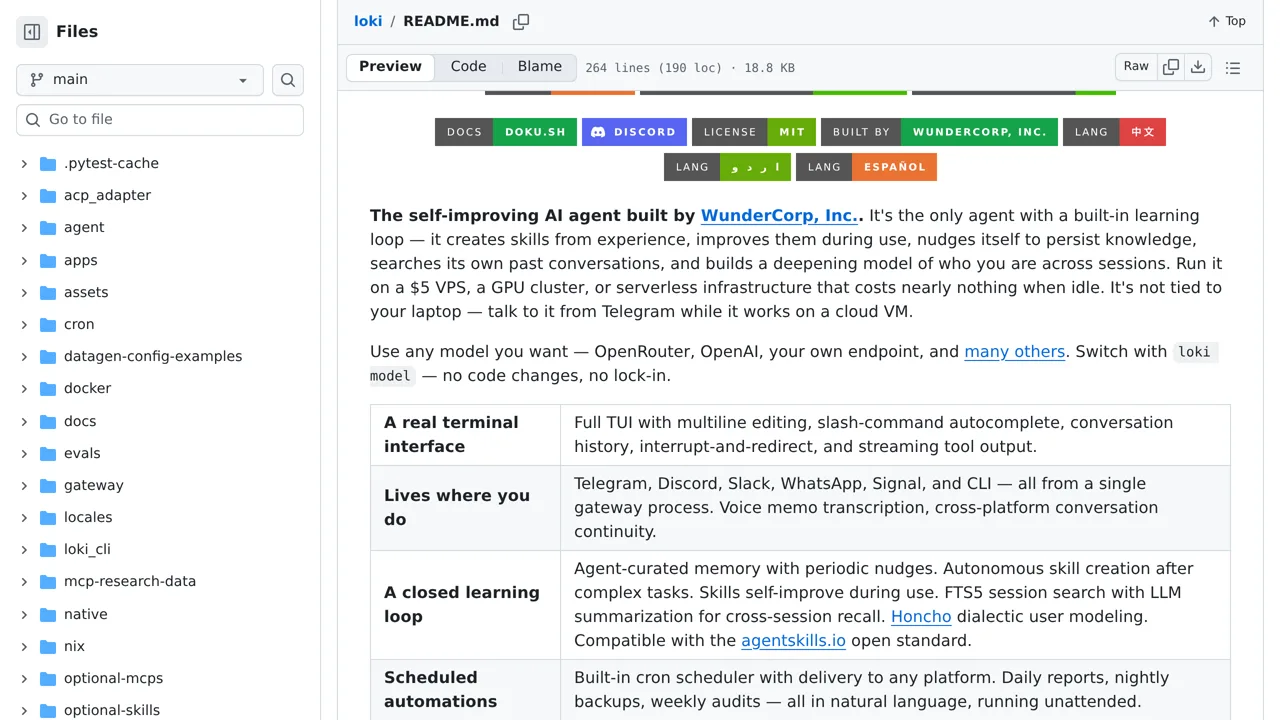Click the locales folder icon
Viewport: 1280px width, 720px height.
point(48,517)
